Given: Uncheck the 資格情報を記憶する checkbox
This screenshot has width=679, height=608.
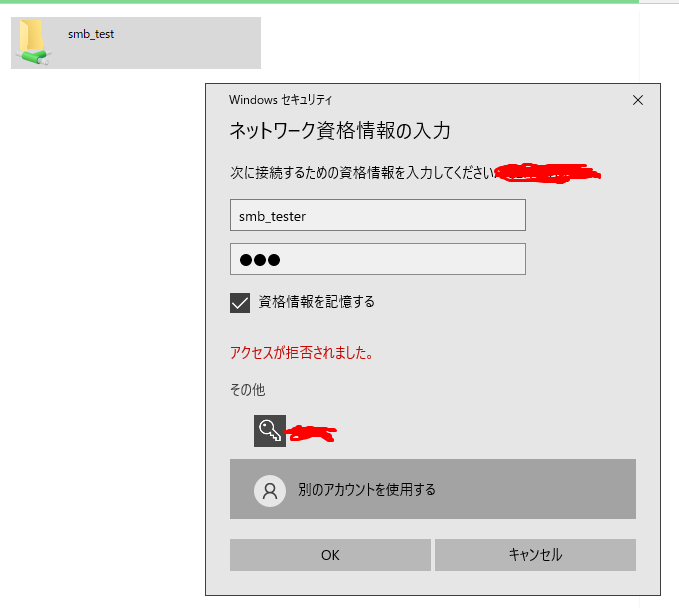Looking at the screenshot, I should [x=240, y=303].
